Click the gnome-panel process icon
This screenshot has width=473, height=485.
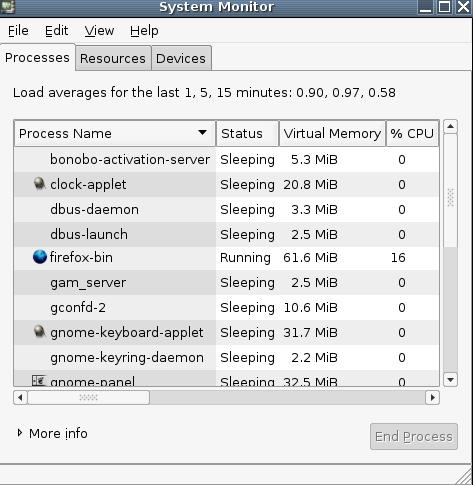[x=39, y=381]
